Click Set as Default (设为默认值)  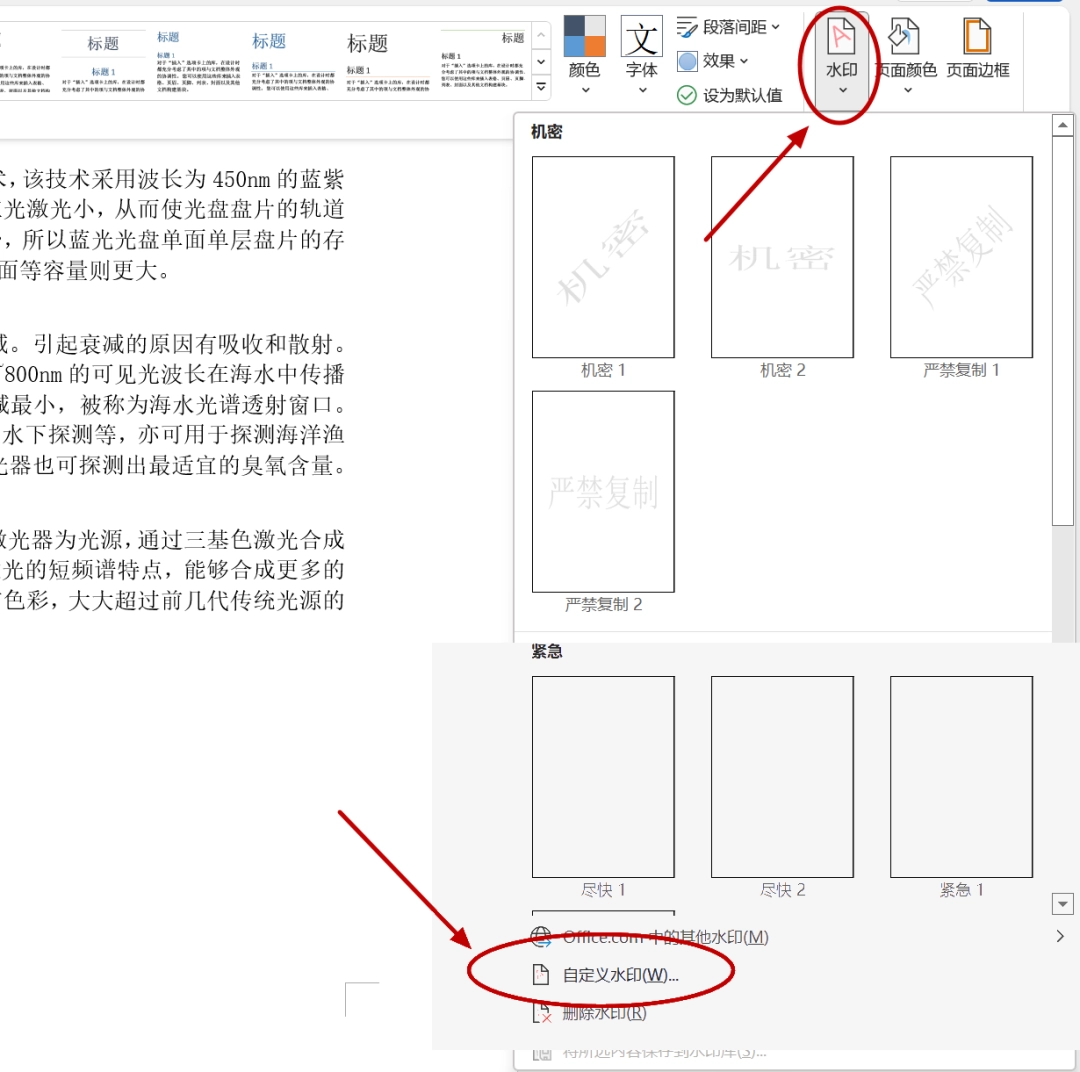(729, 95)
